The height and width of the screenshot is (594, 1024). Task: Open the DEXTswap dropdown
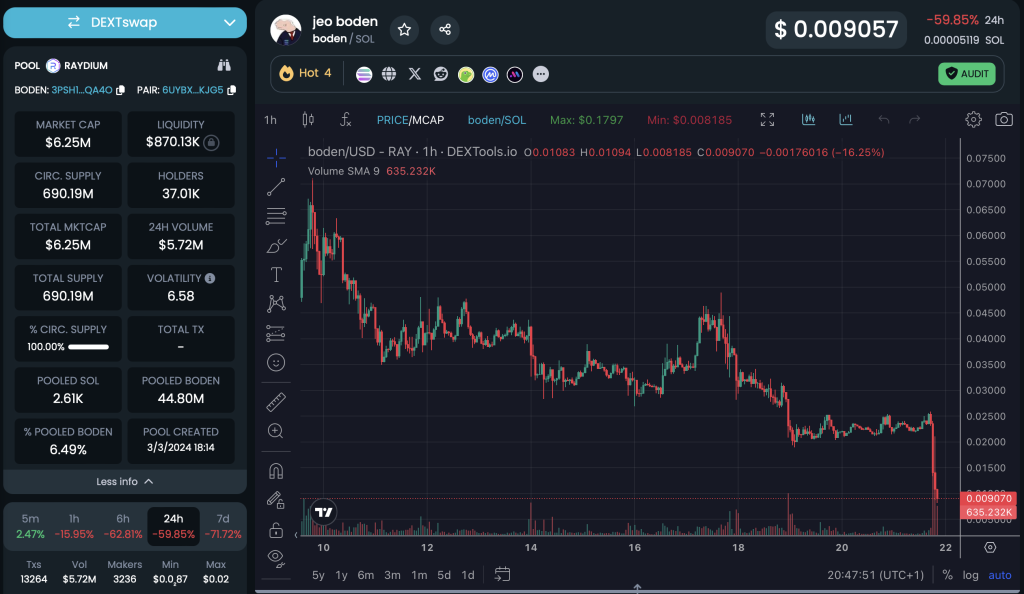124,22
